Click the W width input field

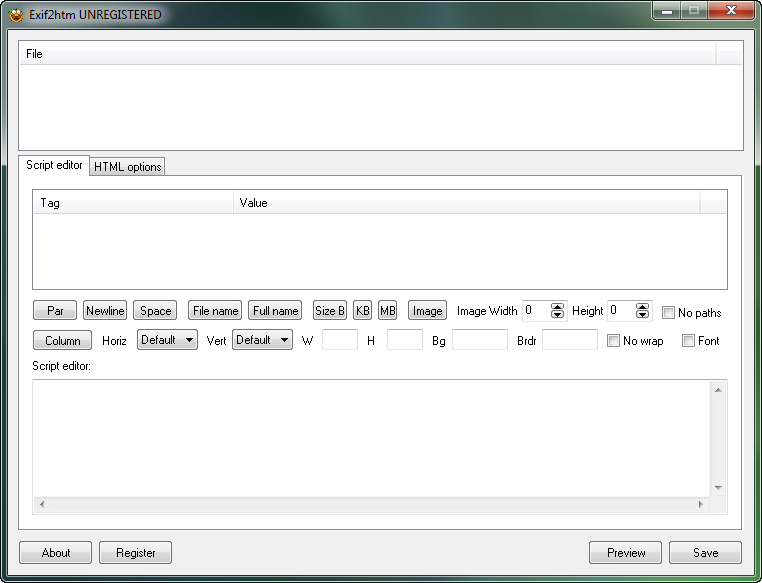pyautogui.click(x=340, y=340)
